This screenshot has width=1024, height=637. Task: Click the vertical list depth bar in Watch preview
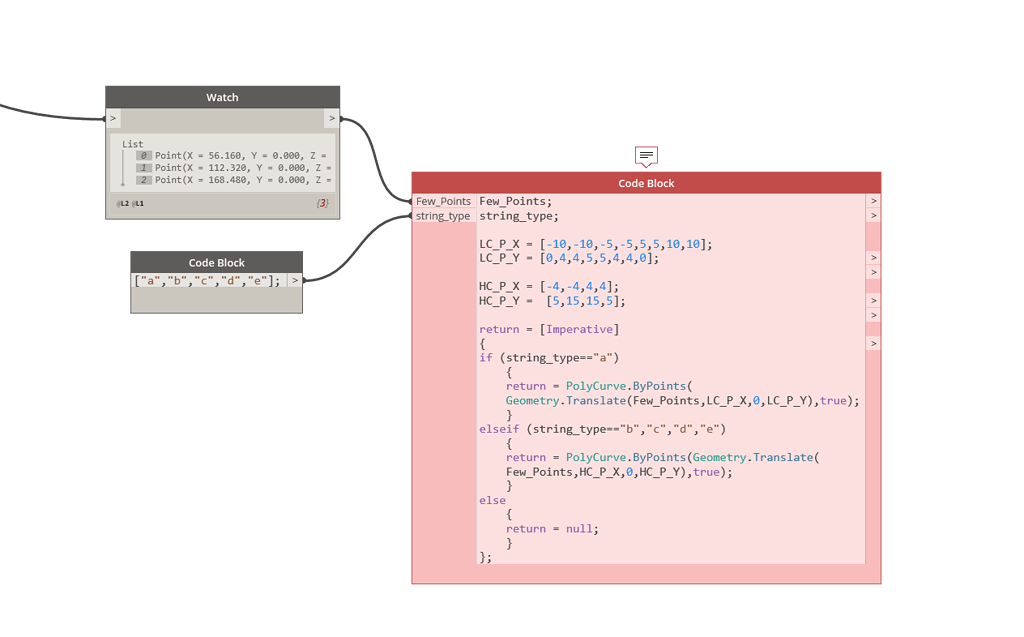(x=122, y=168)
